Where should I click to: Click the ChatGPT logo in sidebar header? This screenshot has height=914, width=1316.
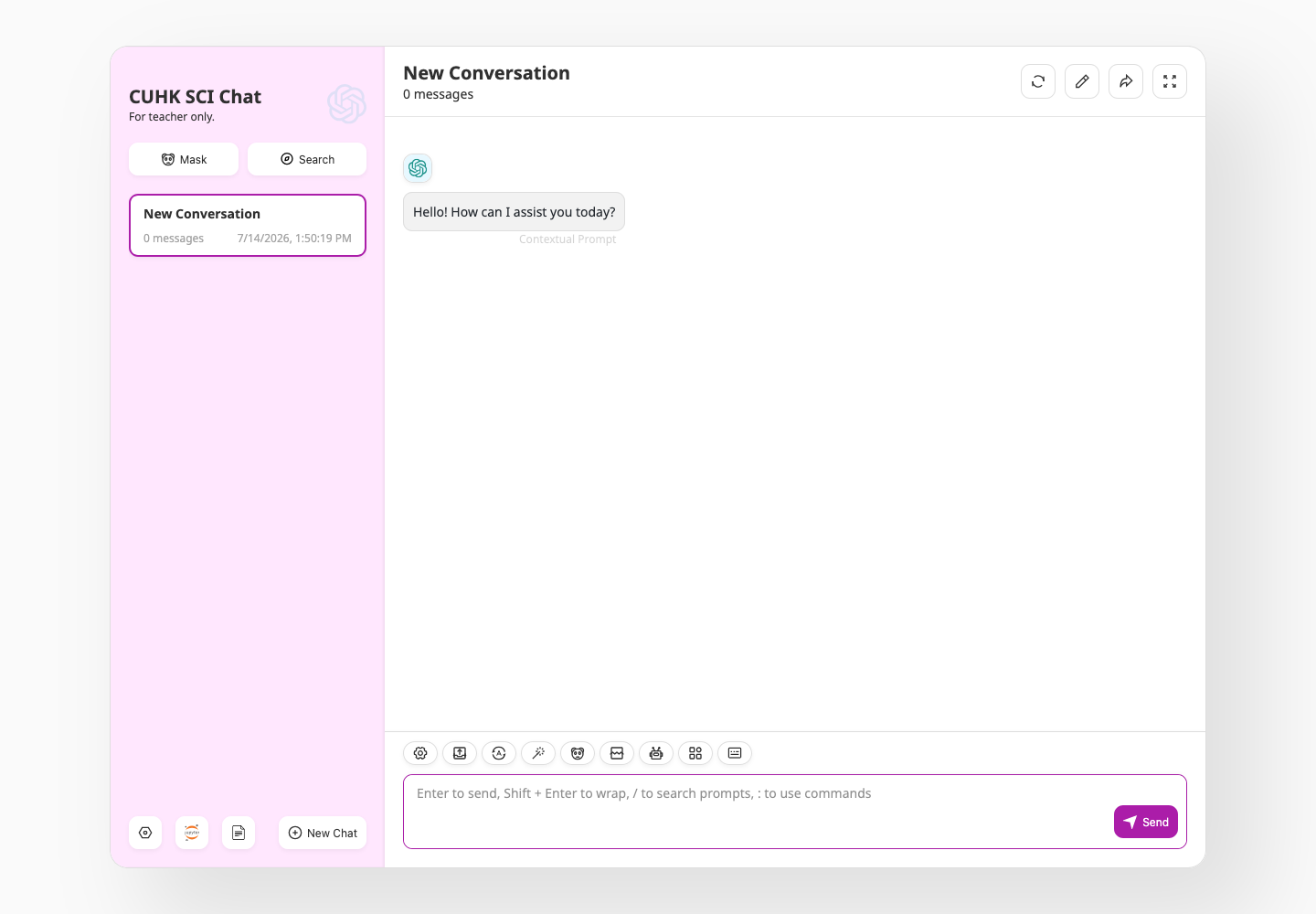click(347, 103)
